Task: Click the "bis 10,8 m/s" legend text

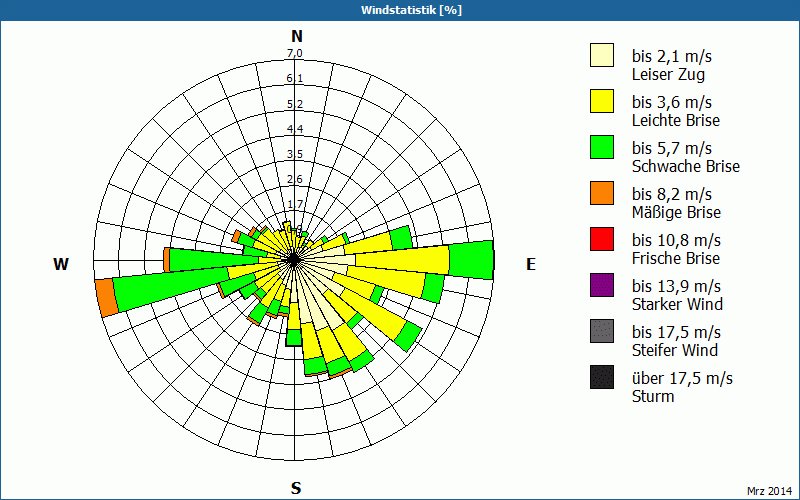Action: 675,240
